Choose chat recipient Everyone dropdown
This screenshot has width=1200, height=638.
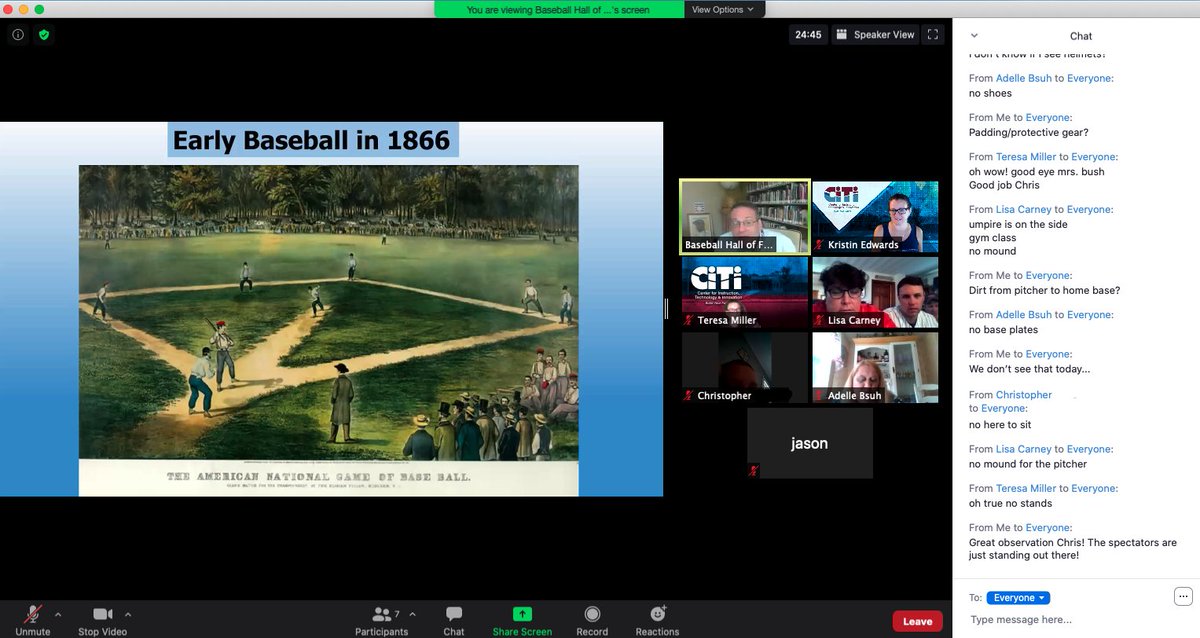[1018, 597]
